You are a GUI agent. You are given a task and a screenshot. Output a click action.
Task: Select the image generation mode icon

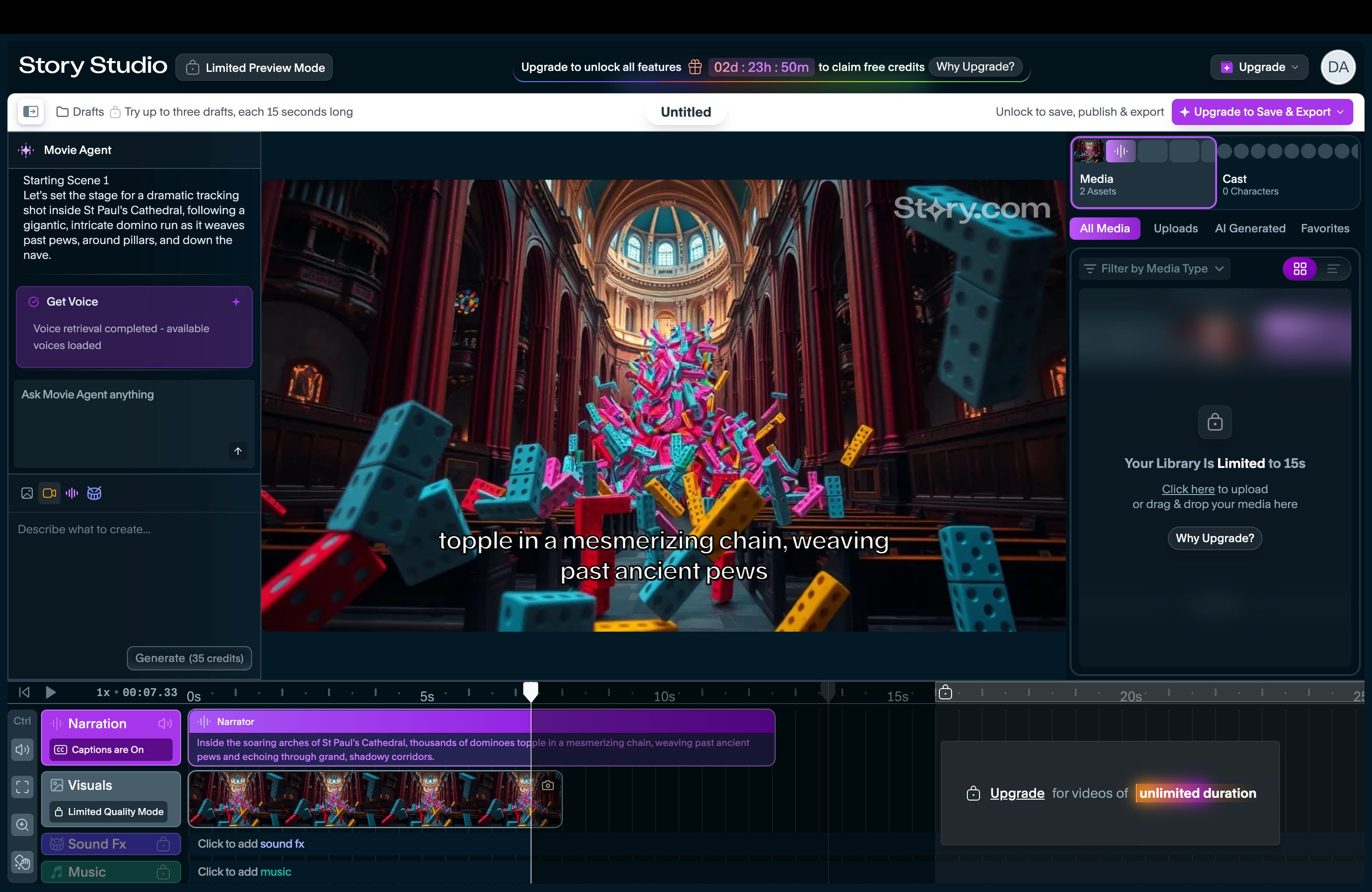tap(27, 493)
